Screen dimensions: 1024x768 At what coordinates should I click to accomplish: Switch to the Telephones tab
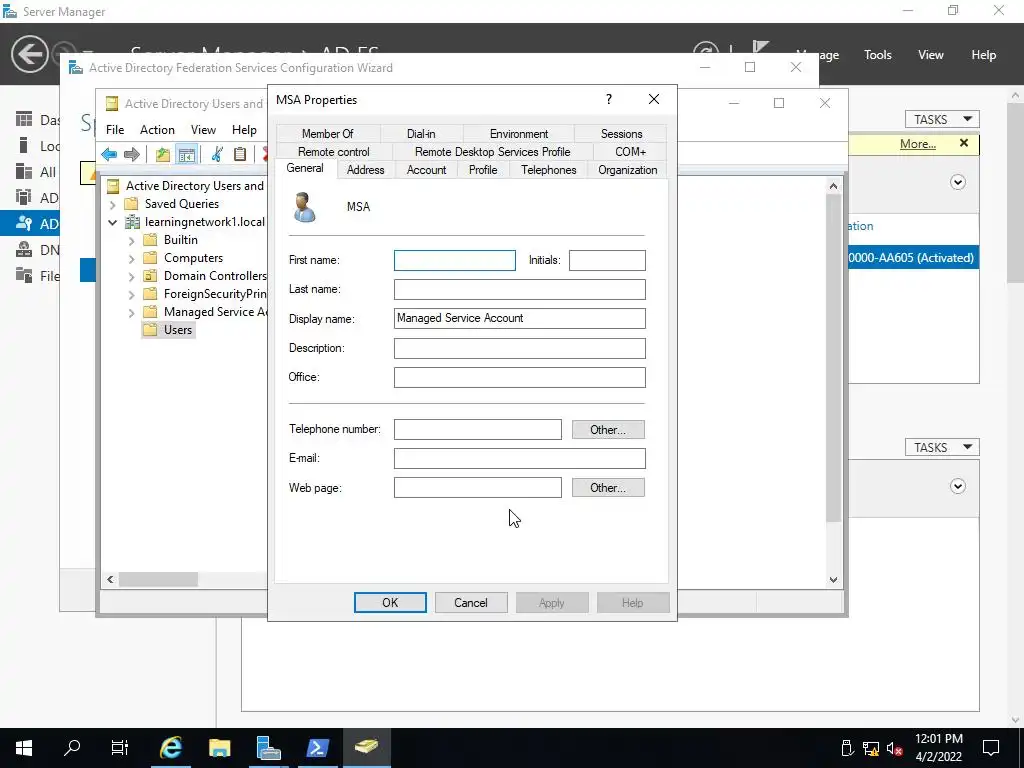point(549,170)
